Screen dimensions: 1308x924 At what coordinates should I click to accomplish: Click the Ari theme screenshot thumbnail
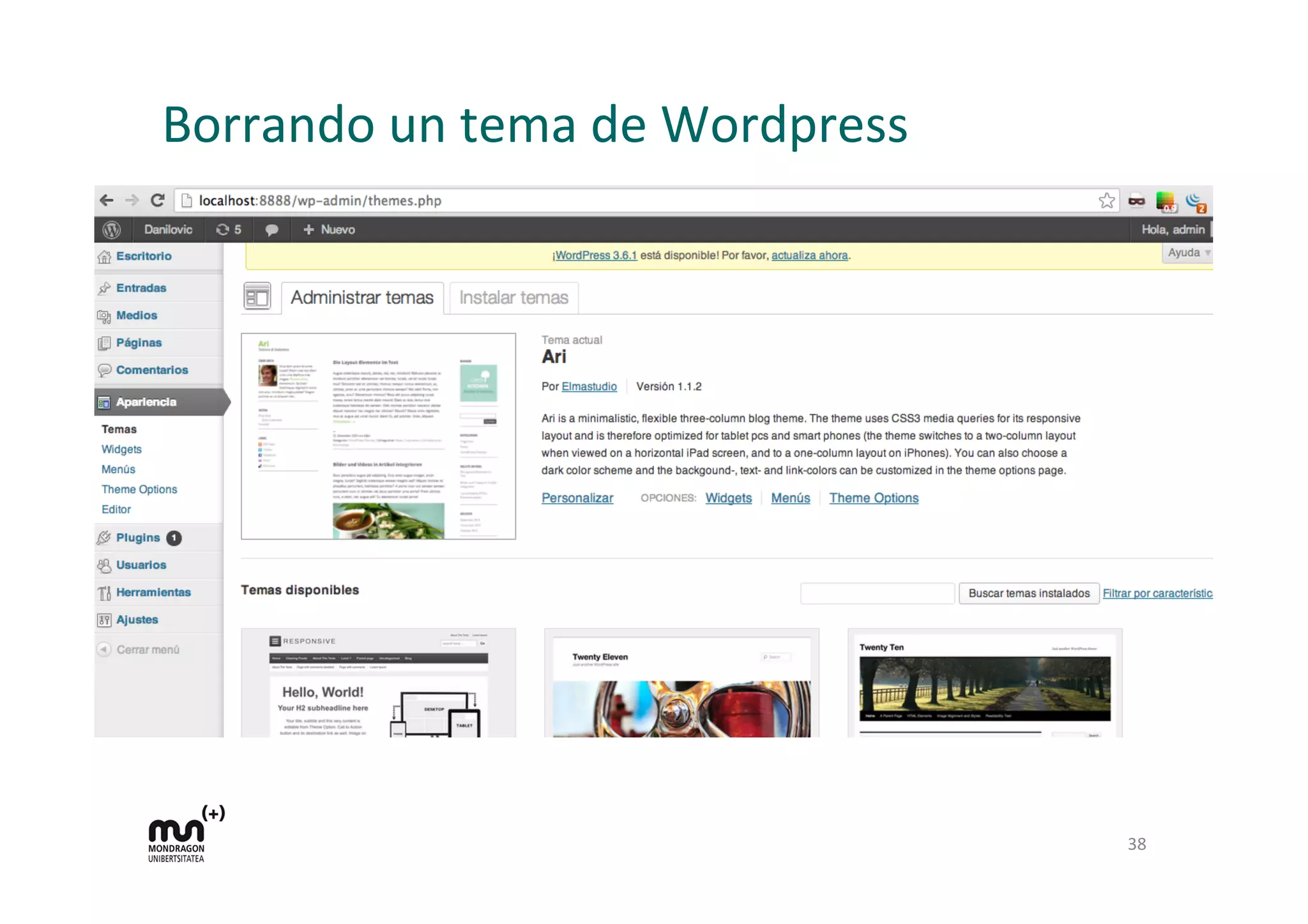click(x=378, y=436)
